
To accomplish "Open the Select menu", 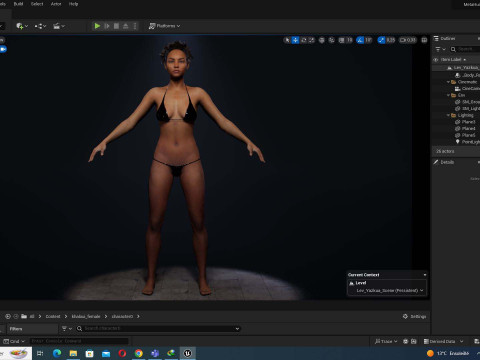I will click(x=37, y=4).
